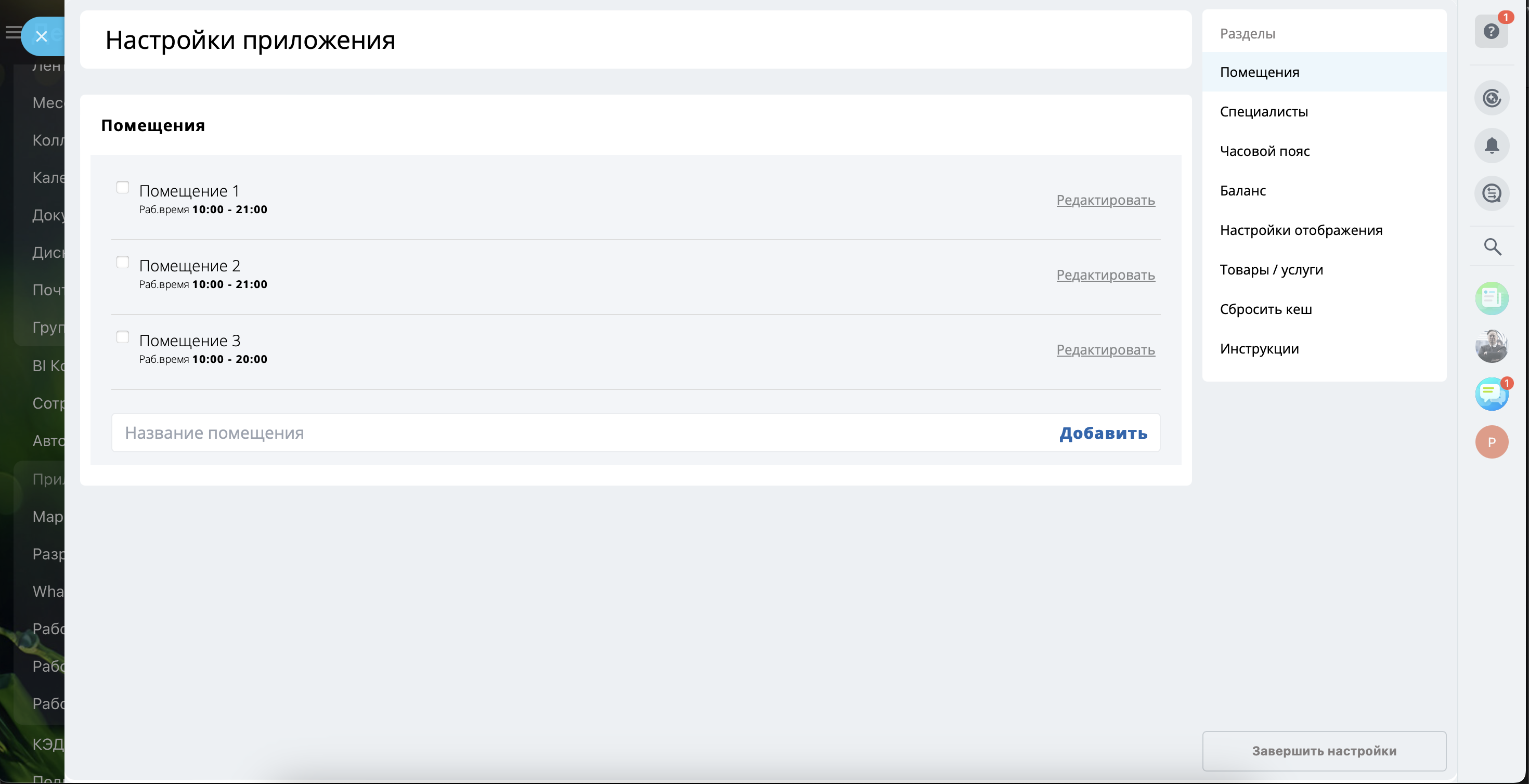
Task: Open the chat exchange bubble icon
Action: [1491, 193]
